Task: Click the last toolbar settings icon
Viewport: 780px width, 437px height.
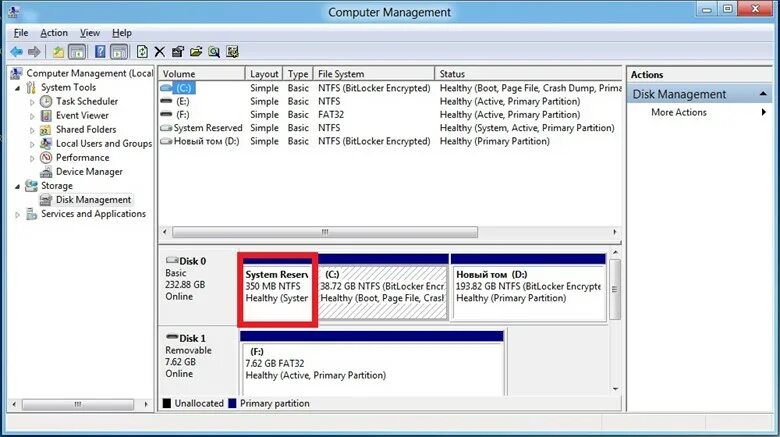Action: click(232, 52)
